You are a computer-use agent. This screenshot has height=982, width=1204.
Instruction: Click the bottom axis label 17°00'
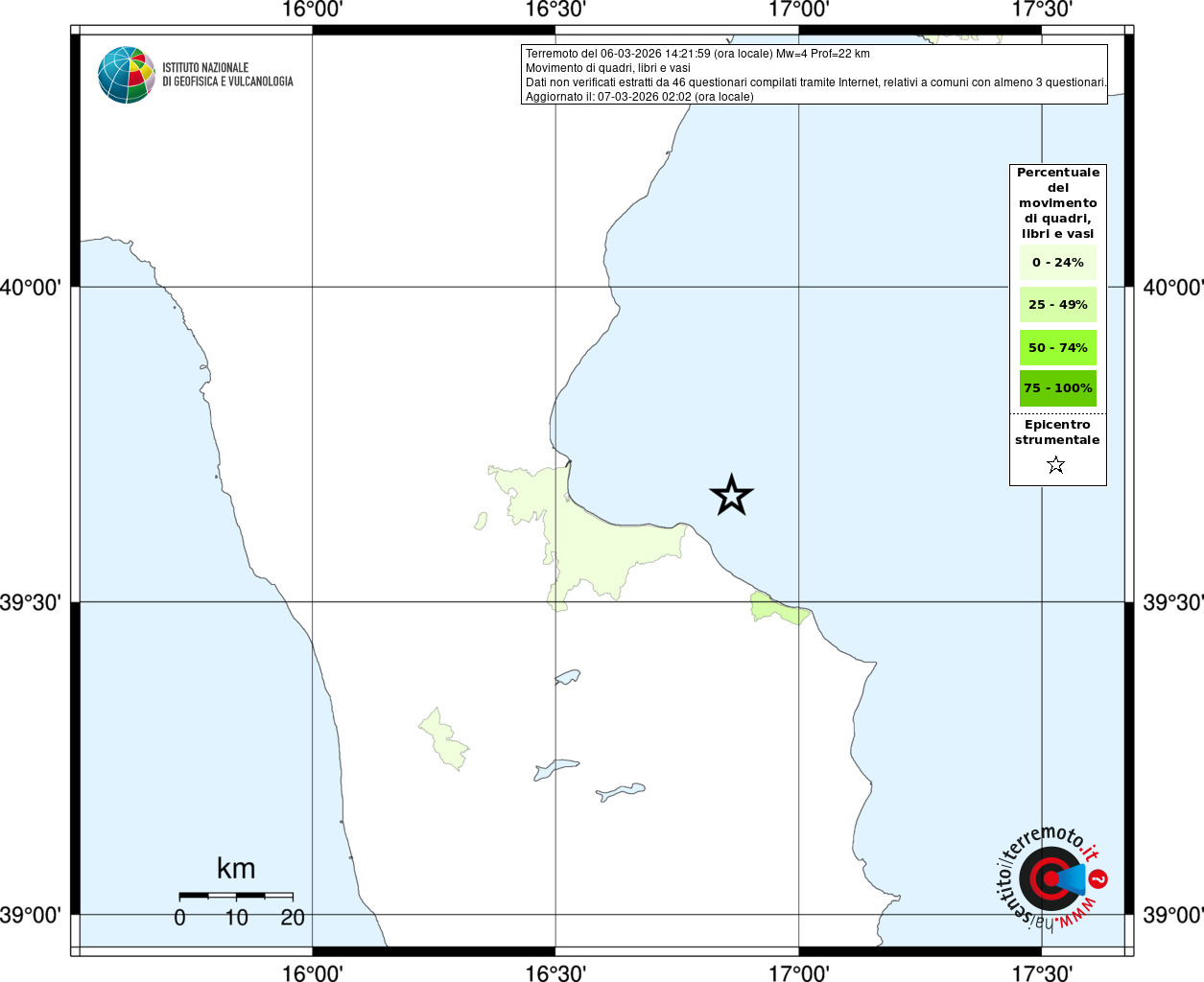tap(799, 972)
